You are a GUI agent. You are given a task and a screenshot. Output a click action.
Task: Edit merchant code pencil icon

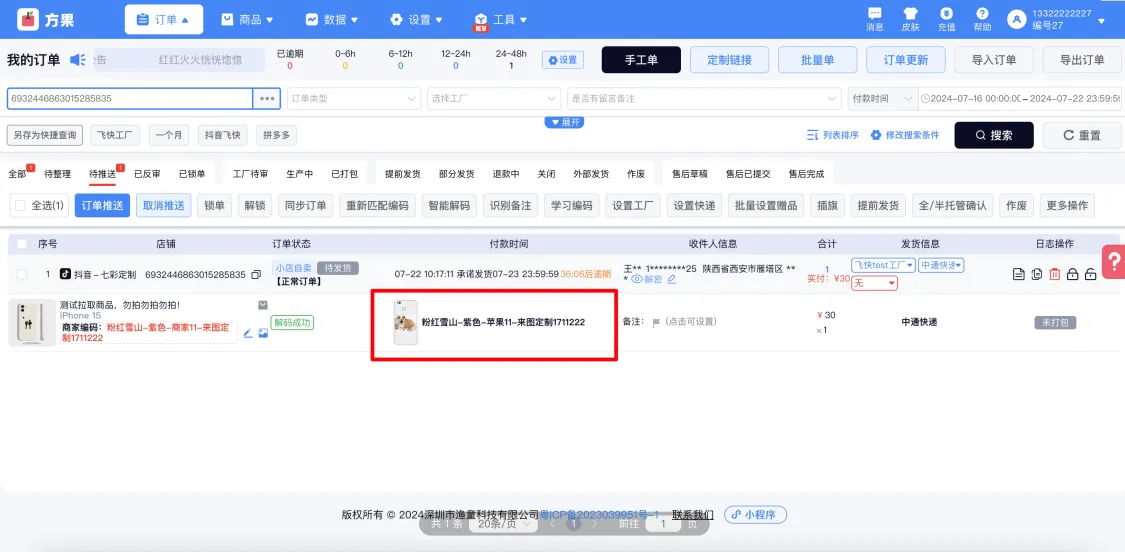tap(248, 333)
